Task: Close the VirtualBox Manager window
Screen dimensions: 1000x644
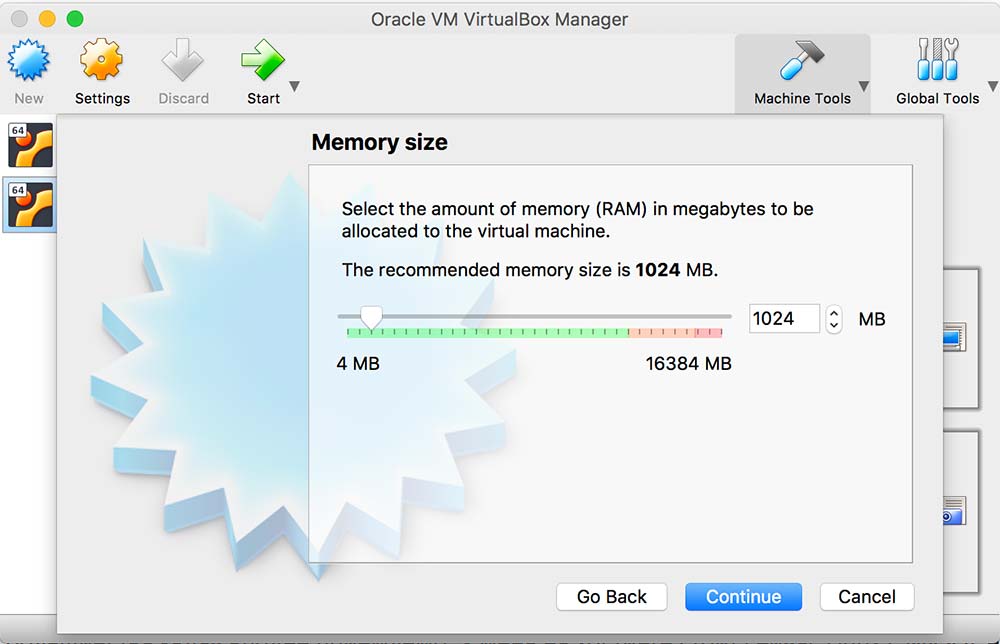Action: click(x=19, y=19)
